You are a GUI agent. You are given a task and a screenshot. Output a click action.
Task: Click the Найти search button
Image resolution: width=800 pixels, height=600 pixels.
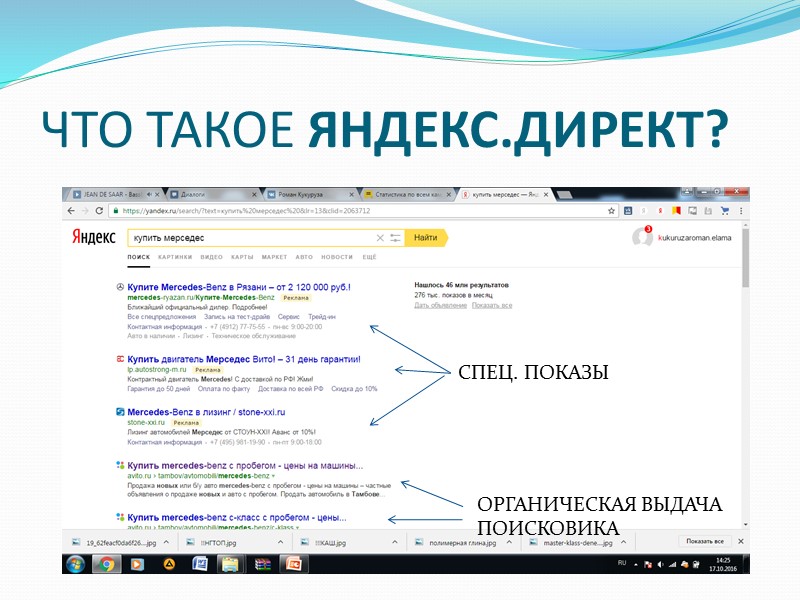click(426, 238)
